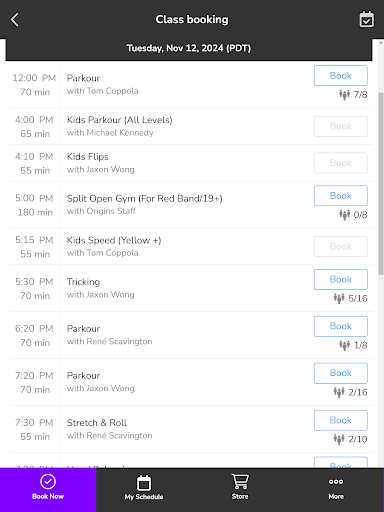Click the vertical scrollbar thumb
The height and width of the screenshot is (512, 384).
[381, 183]
